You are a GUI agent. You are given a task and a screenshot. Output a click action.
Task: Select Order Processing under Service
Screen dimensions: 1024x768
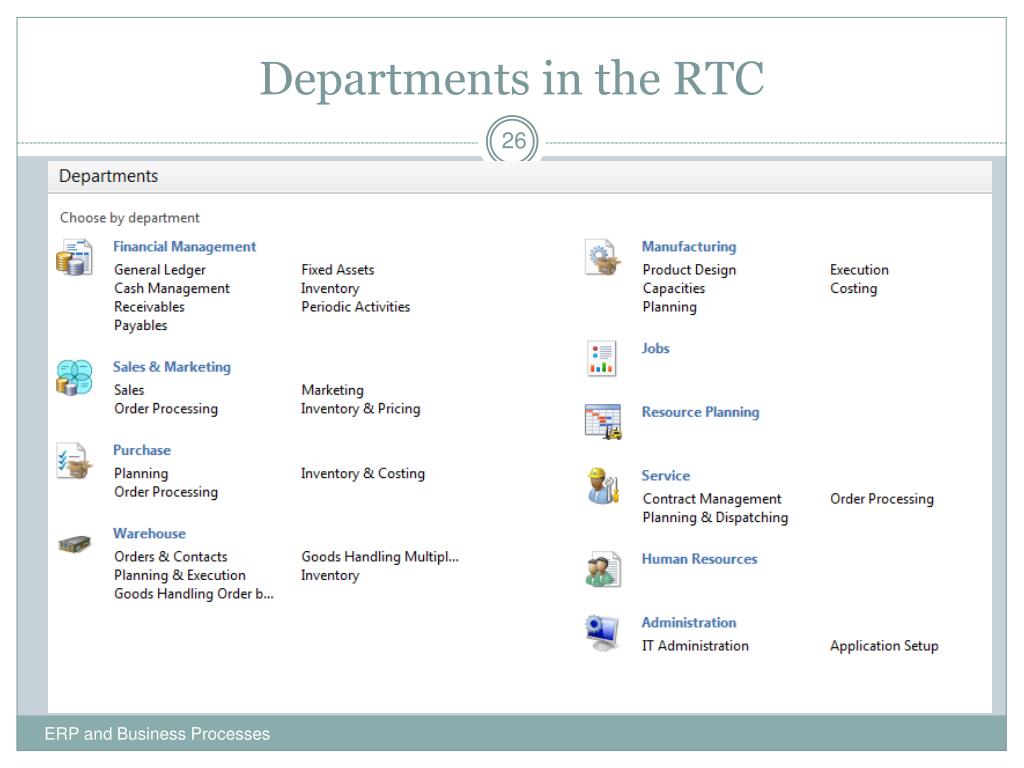[x=882, y=499]
